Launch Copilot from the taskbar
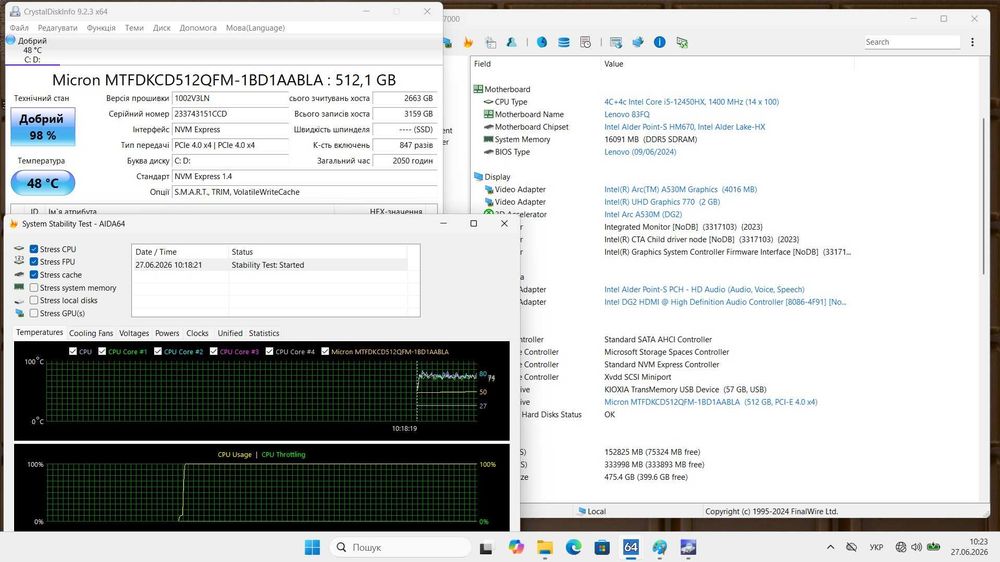Screen dimensions: 1000x562 516,547
